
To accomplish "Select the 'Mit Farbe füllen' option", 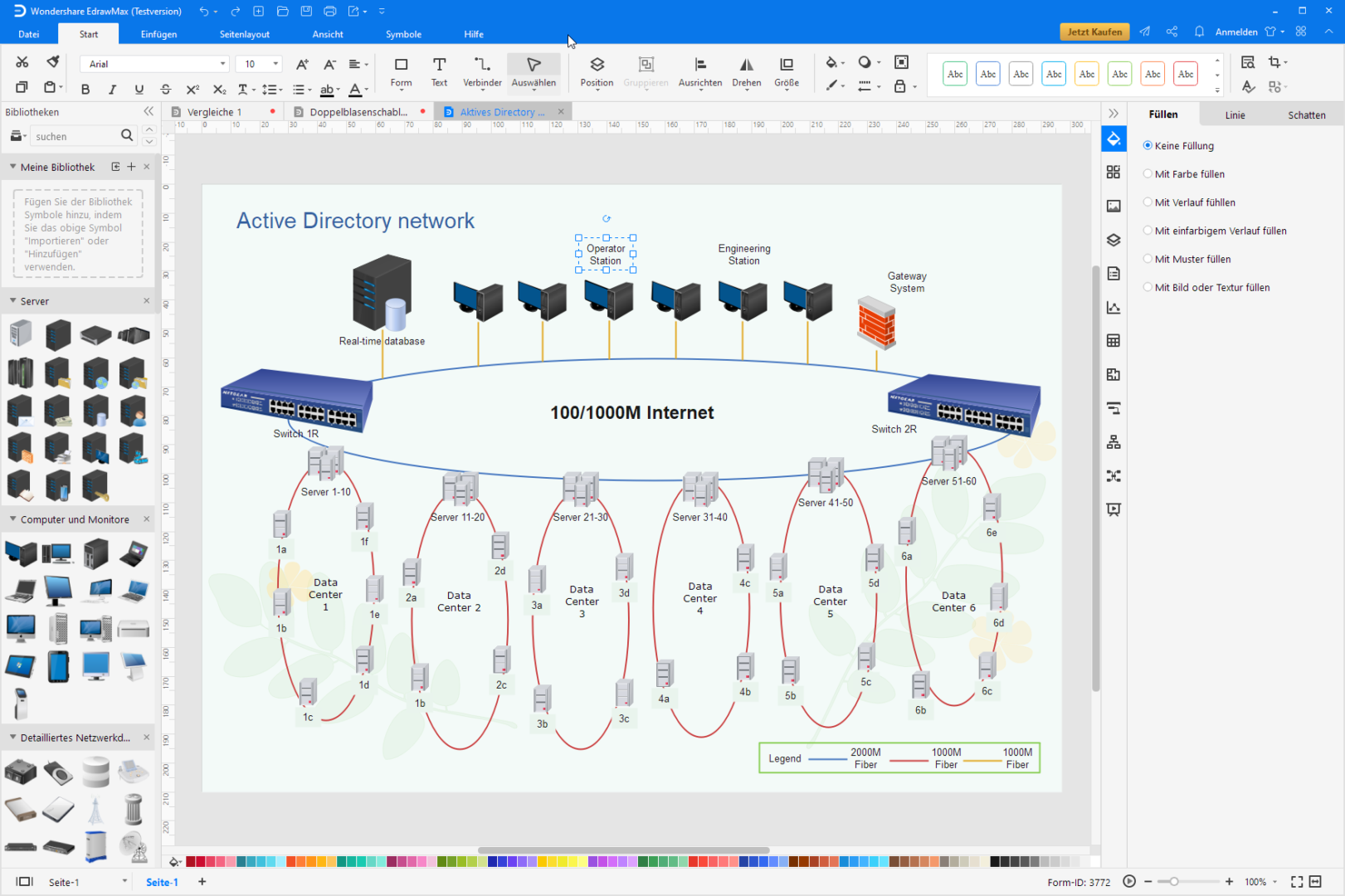I will click(1148, 174).
